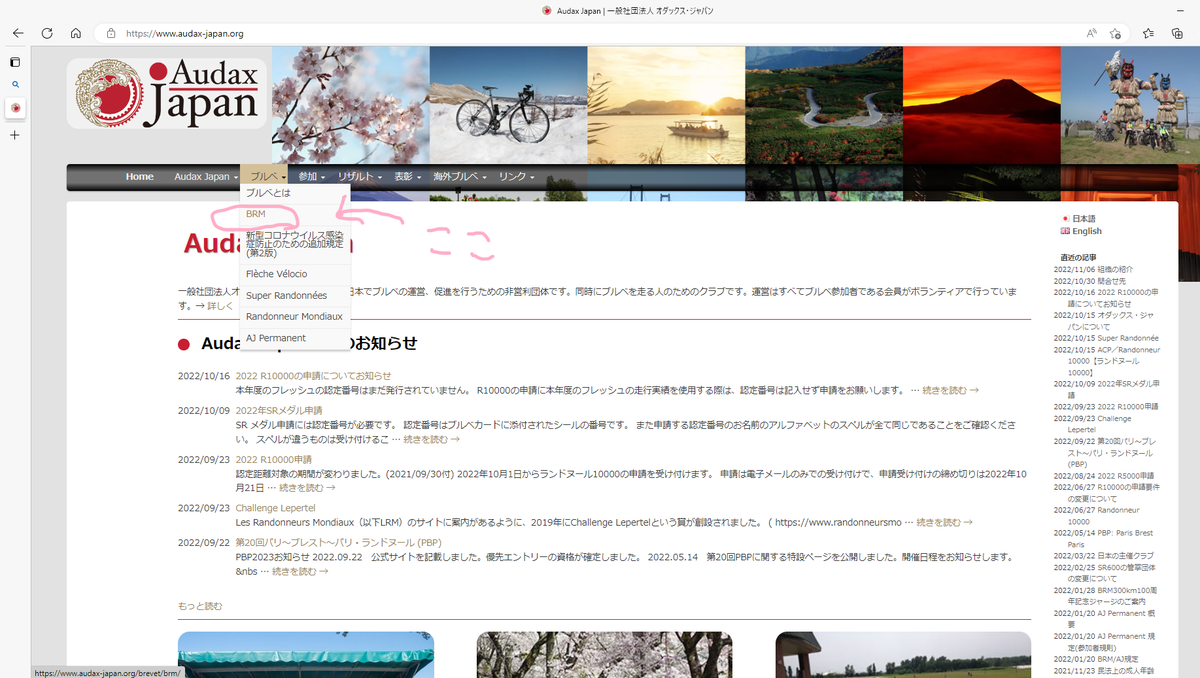Open sidebar article 2022/05/14 PBP: Paris Brest Paris
The height and width of the screenshot is (678, 1200).
point(1106,538)
